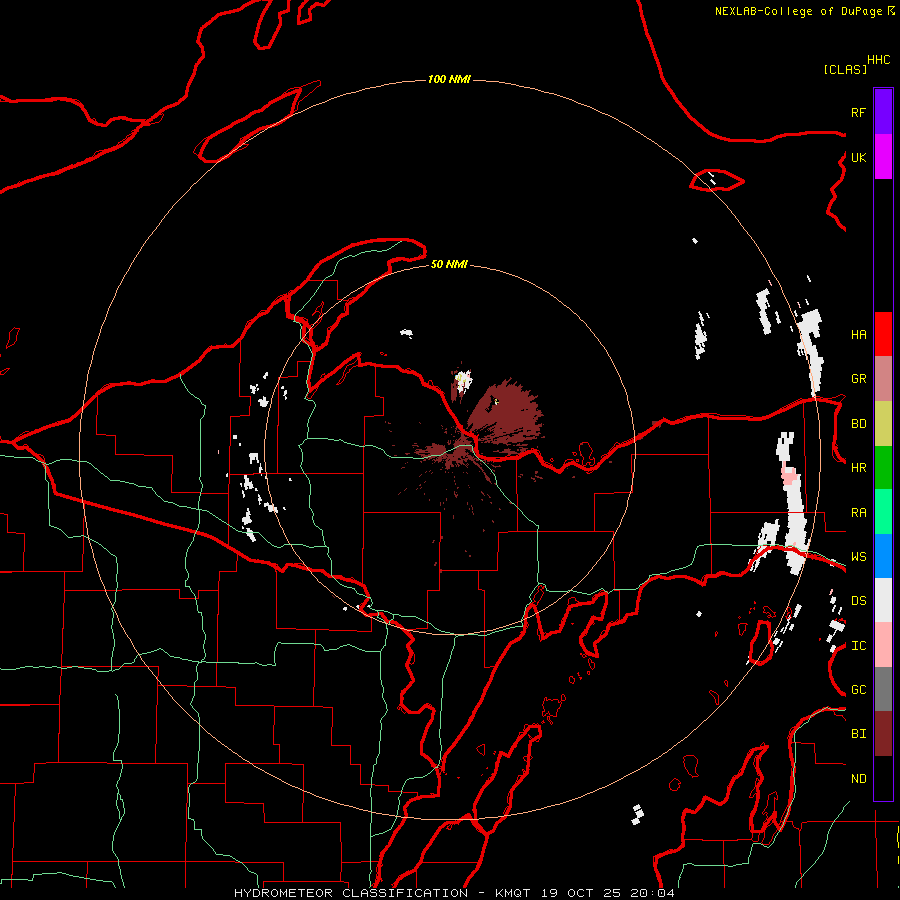The width and height of the screenshot is (900, 900).
Task: Select the GR dusty-pink legend swatch
Action: point(883,379)
